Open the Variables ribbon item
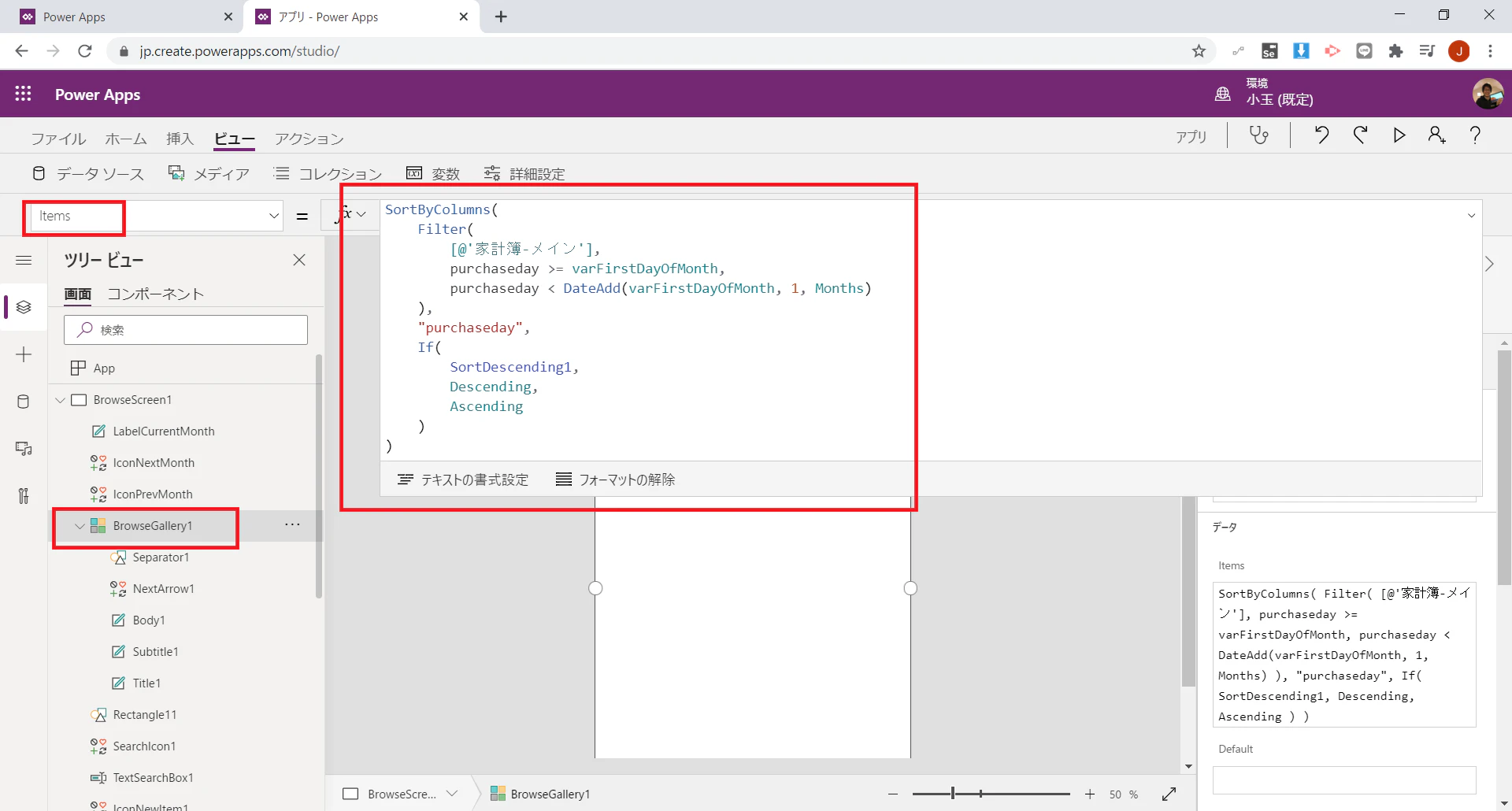 tap(433, 173)
